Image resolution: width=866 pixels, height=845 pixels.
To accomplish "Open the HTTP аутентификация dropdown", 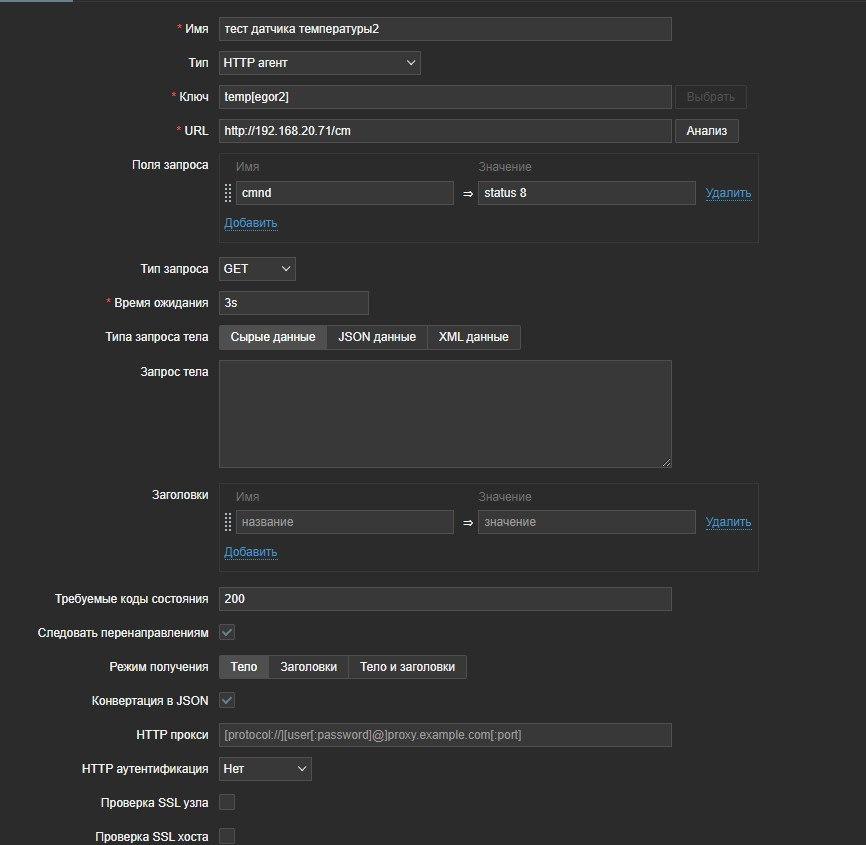I will click(265, 769).
